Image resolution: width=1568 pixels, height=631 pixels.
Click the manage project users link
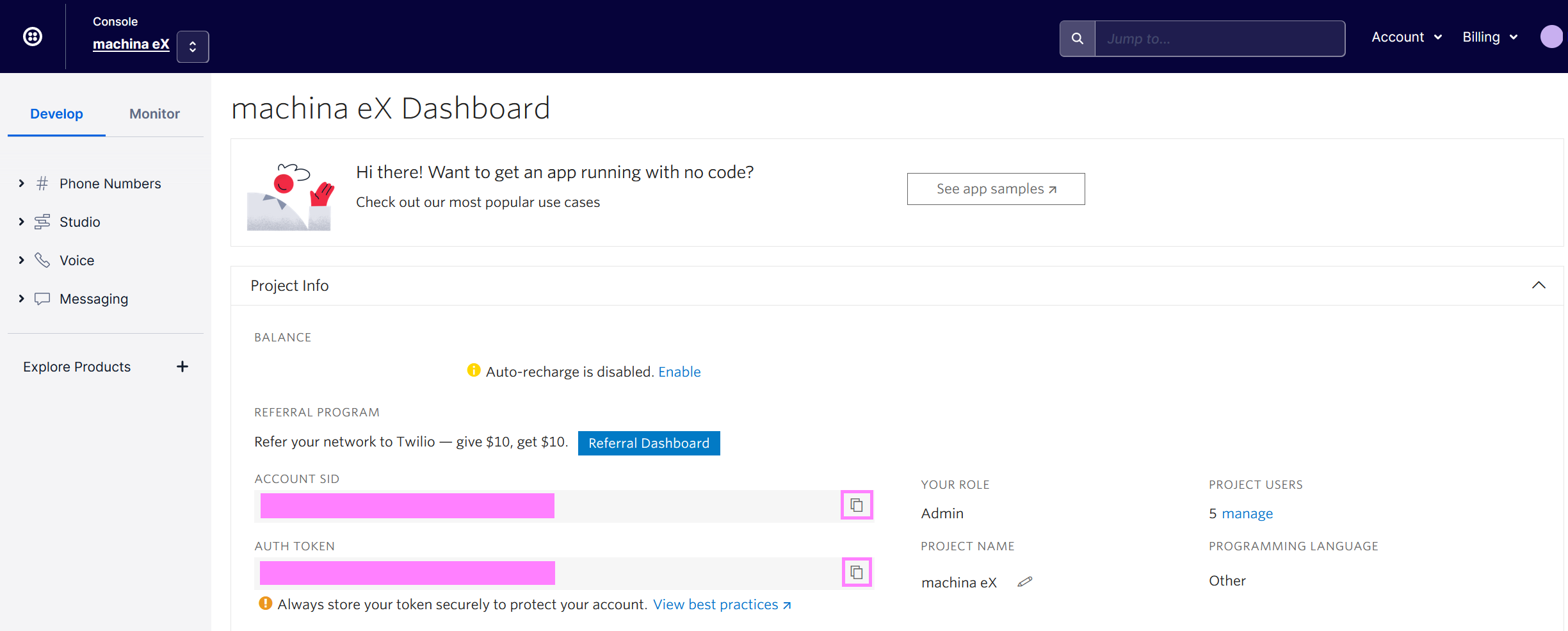pyautogui.click(x=1247, y=514)
